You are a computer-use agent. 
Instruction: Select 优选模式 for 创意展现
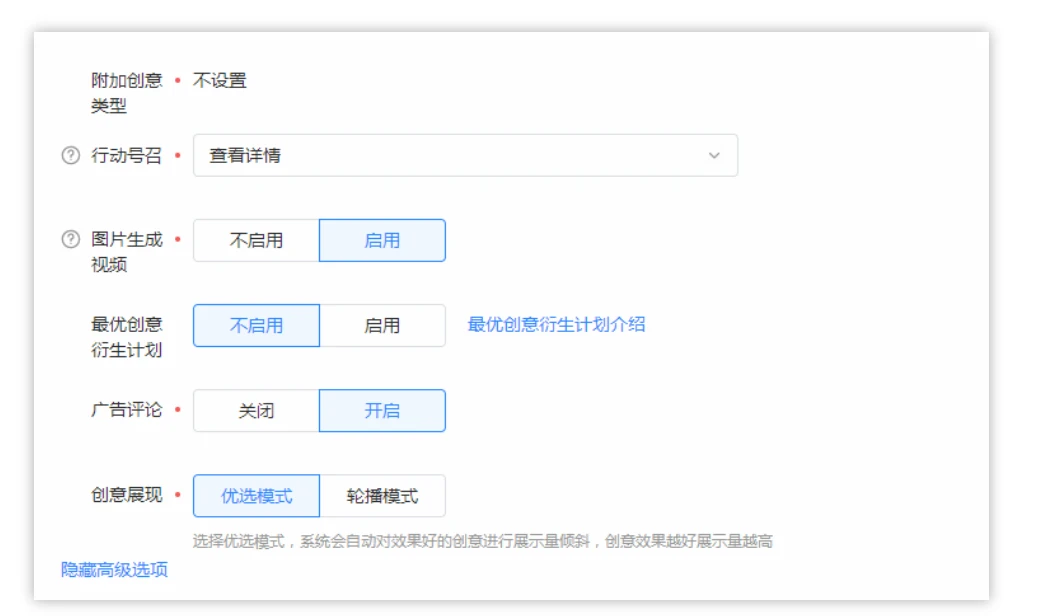256,496
